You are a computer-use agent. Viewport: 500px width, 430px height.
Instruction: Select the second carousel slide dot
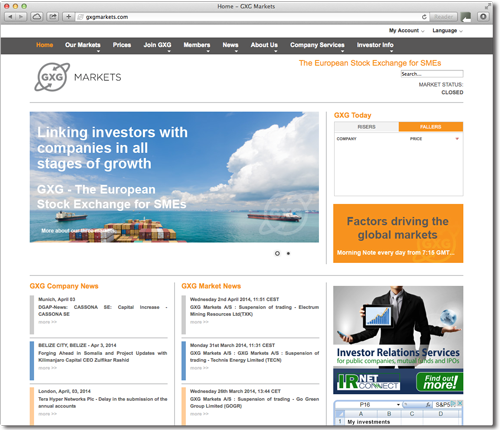[288, 254]
